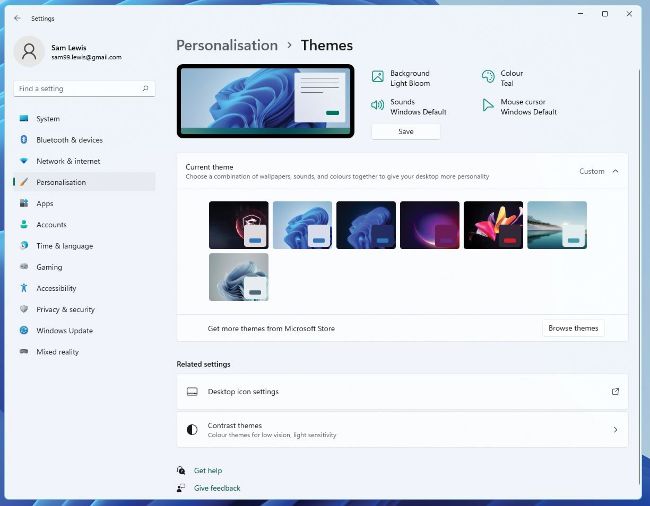The image size is (650, 506).
Task: Open Accessibility settings
Action: [x=56, y=288]
